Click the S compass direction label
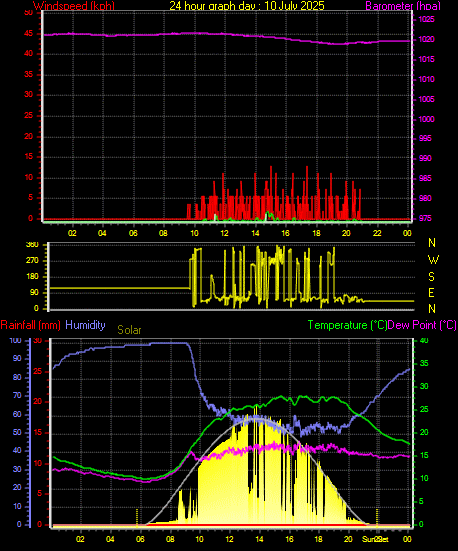 [431, 277]
